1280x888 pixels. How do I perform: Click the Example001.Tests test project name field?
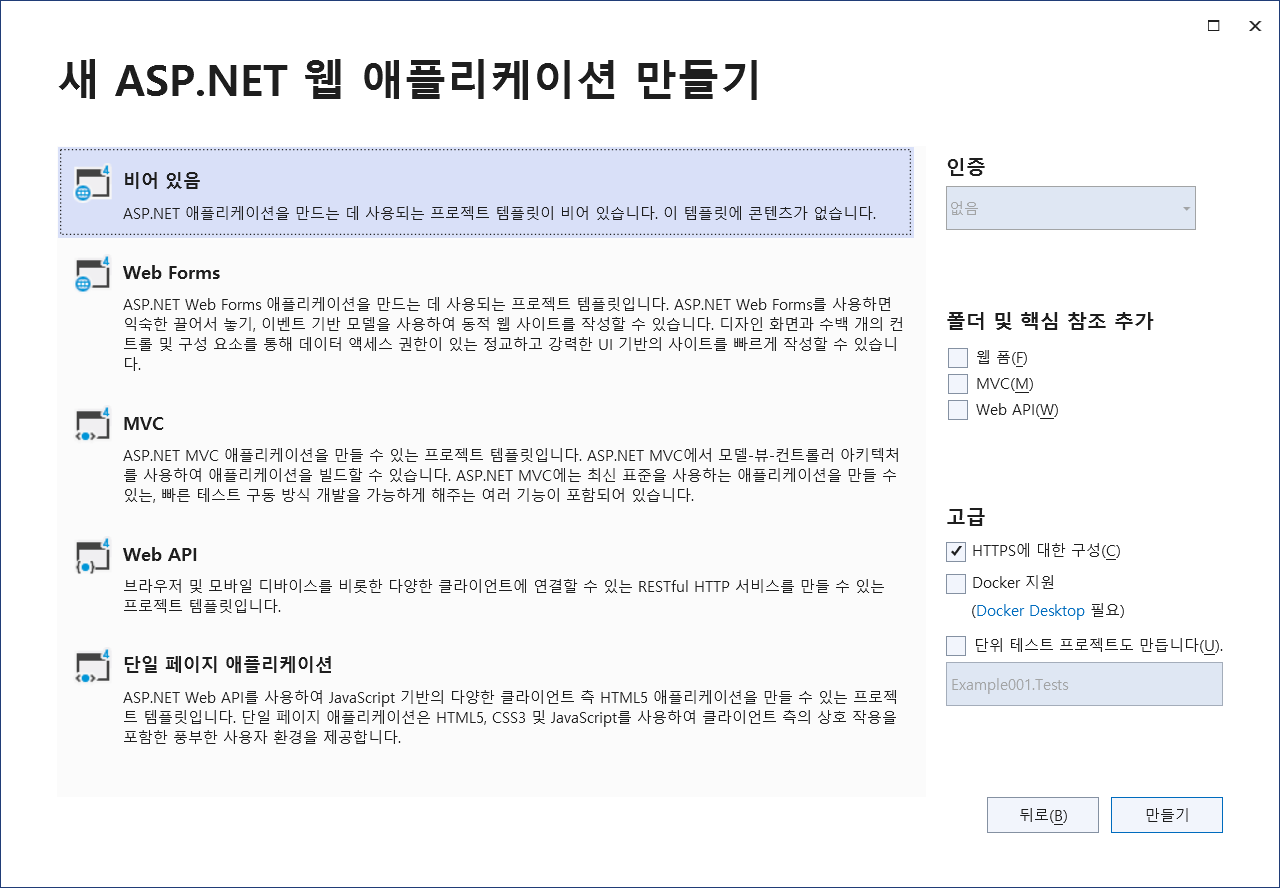[x=1084, y=684]
